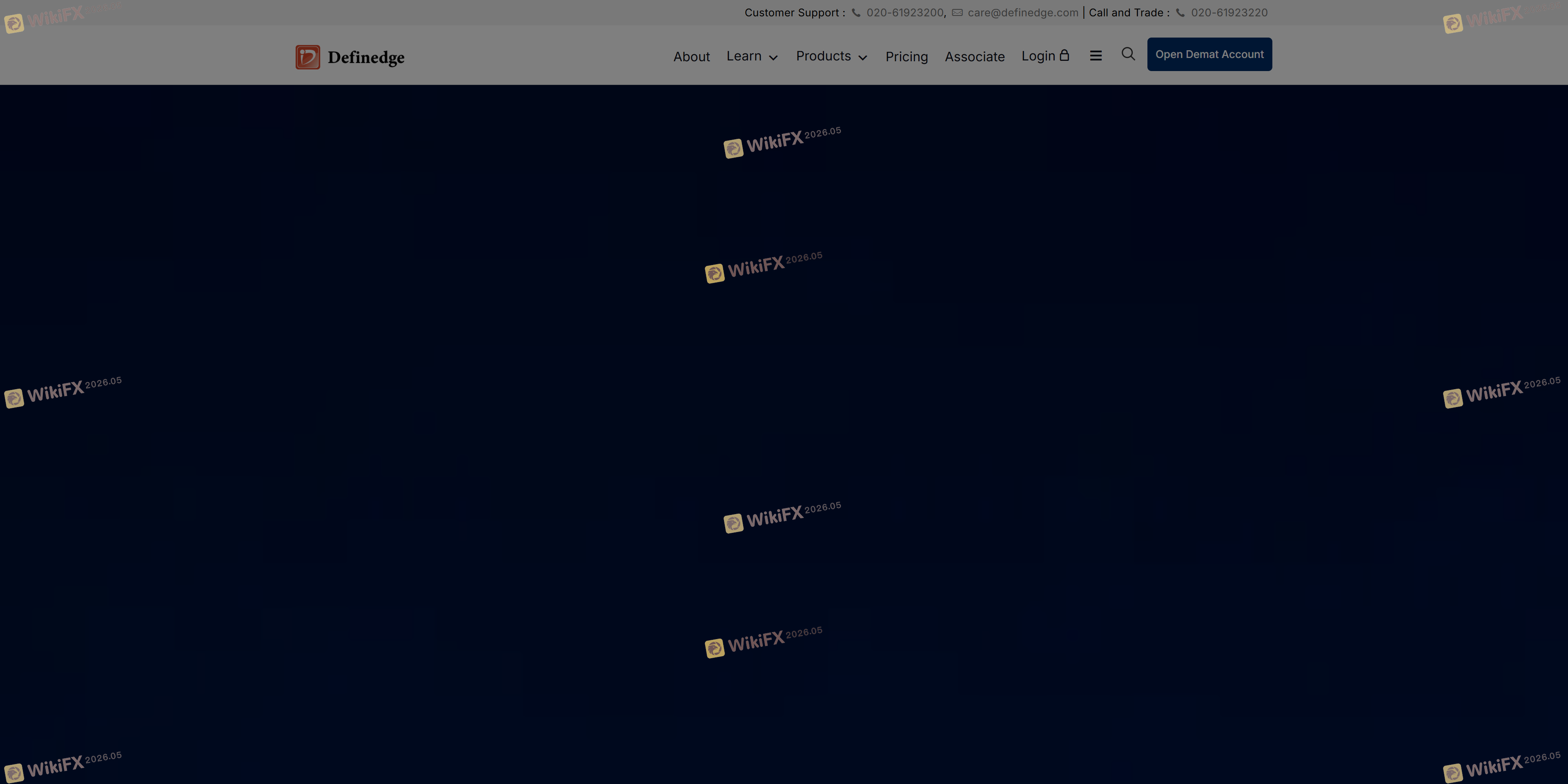Click the Login link
This screenshot has width=1568, height=784.
click(x=1038, y=57)
